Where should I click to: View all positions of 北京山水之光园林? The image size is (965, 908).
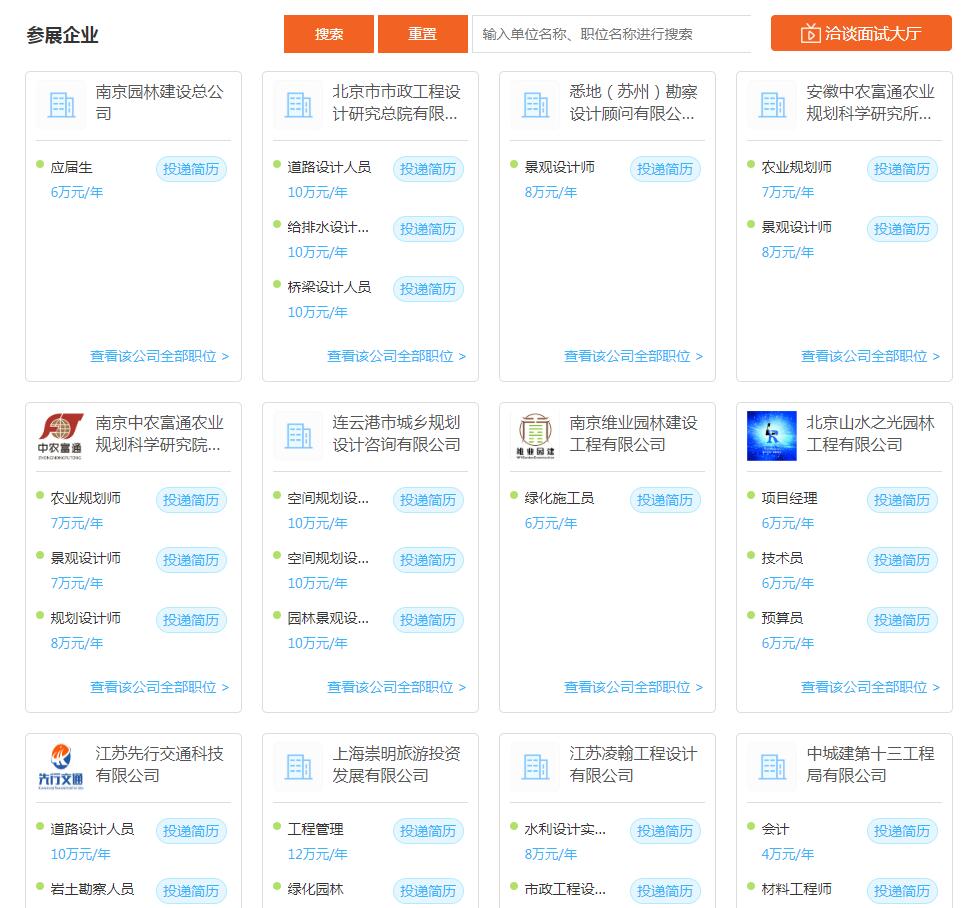click(x=870, y=687)
